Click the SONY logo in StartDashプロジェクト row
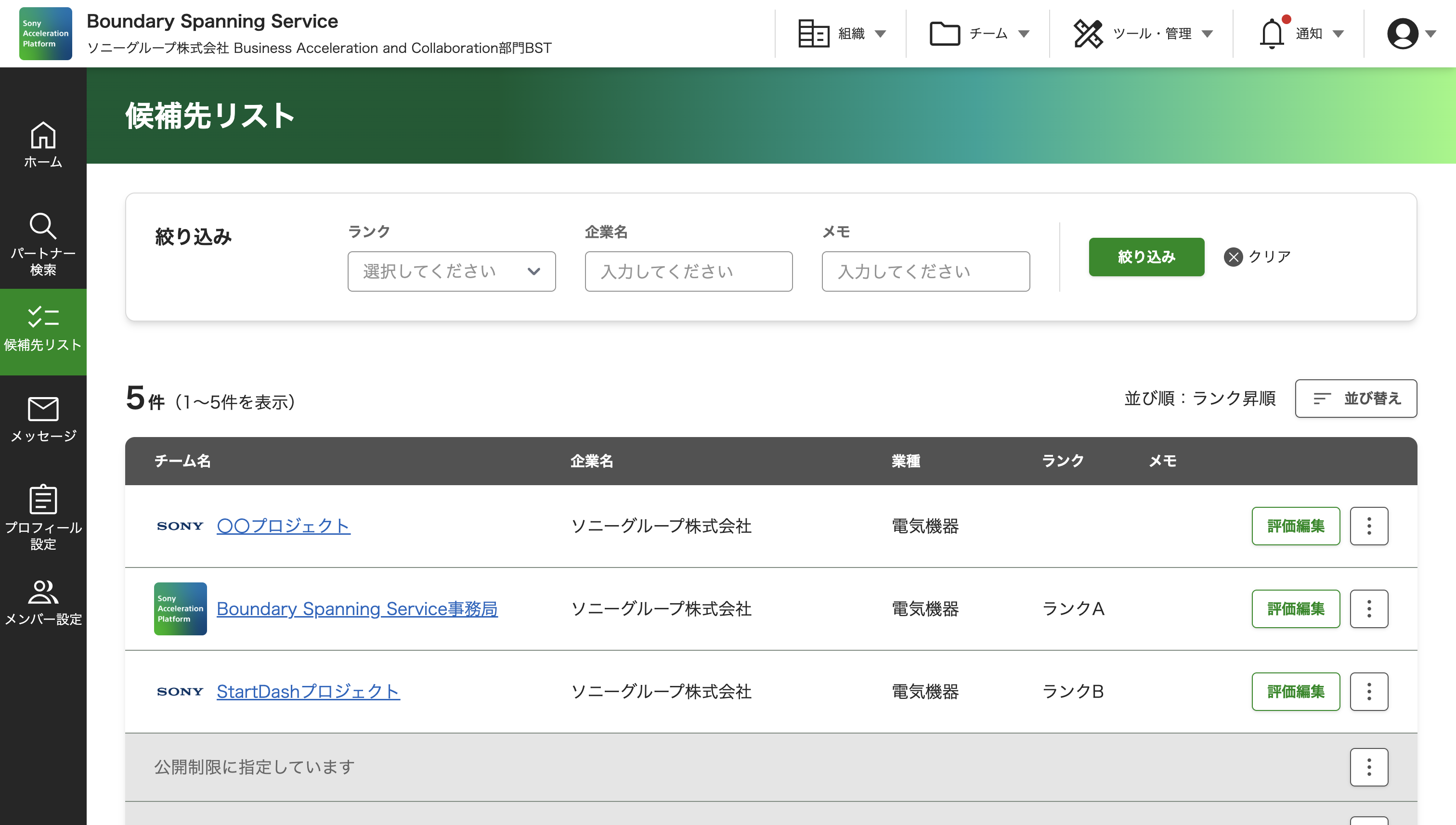1456x825 pixels. click(x=180, y=691)
